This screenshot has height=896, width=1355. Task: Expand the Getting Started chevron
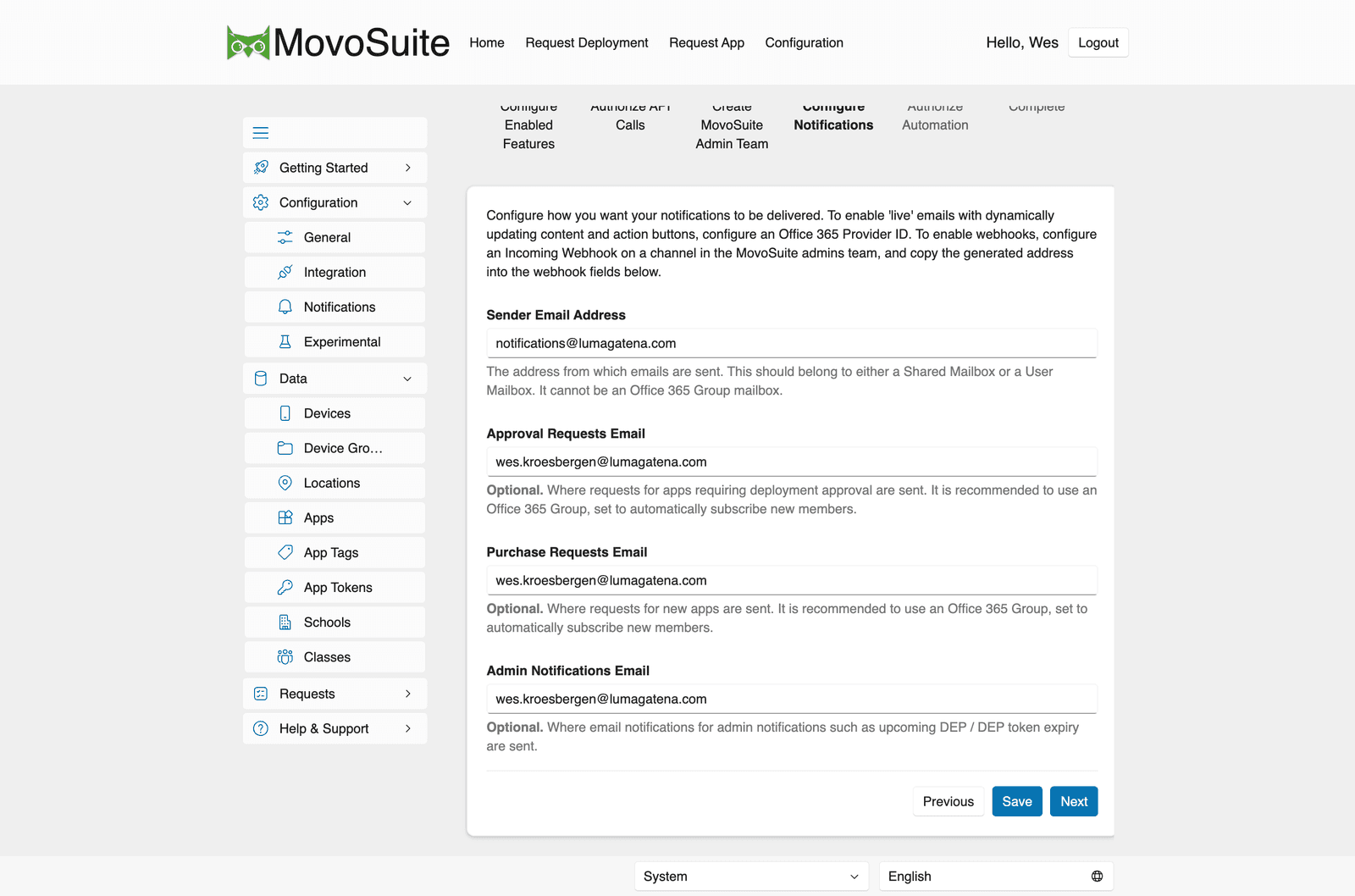[408, 168]
